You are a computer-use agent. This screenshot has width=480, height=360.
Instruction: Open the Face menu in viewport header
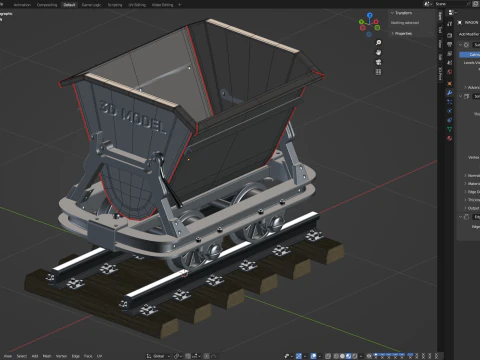(x=88, y=356)
